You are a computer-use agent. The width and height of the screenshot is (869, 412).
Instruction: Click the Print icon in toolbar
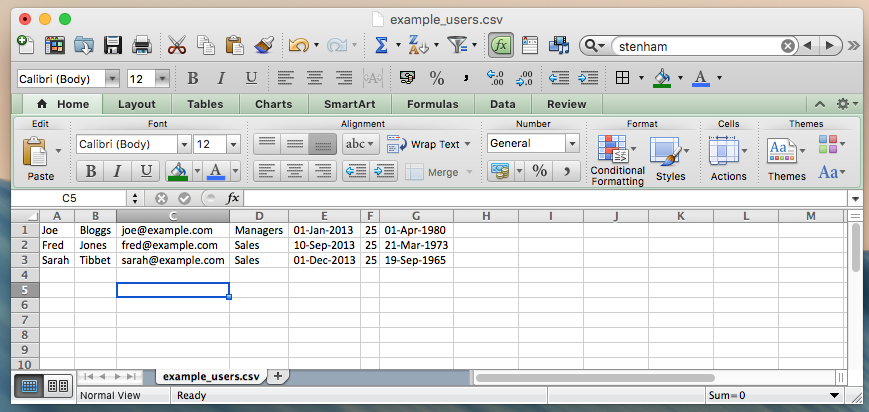(x=141, y=45)
